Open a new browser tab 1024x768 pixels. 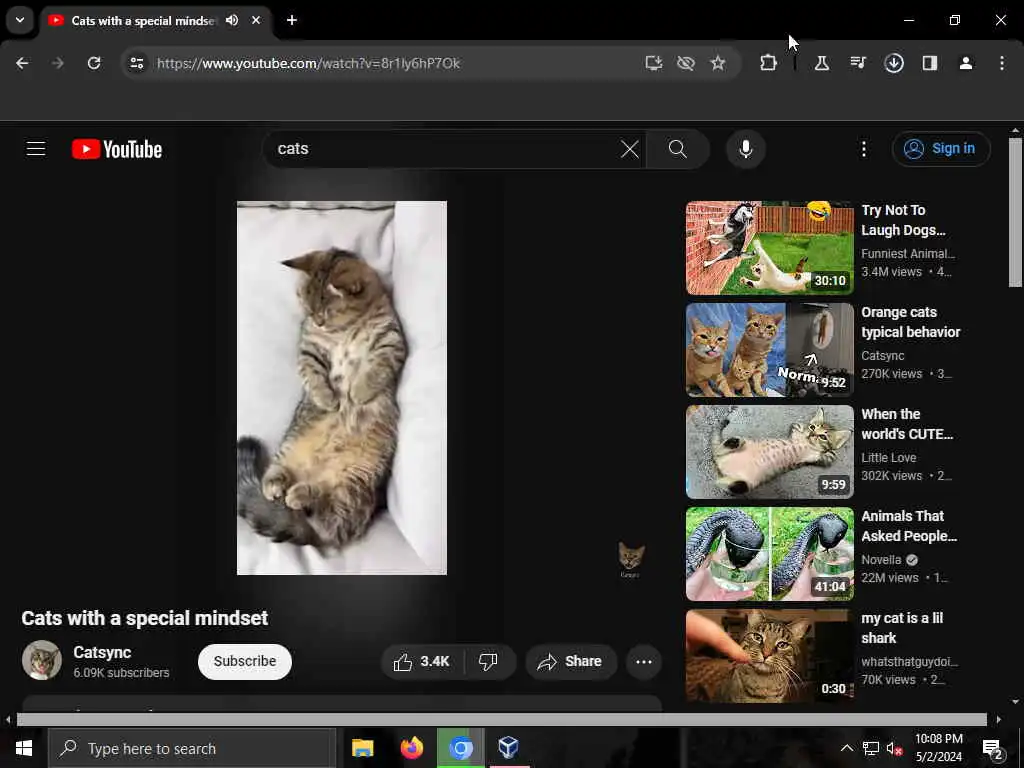click(x=291, y=20)
